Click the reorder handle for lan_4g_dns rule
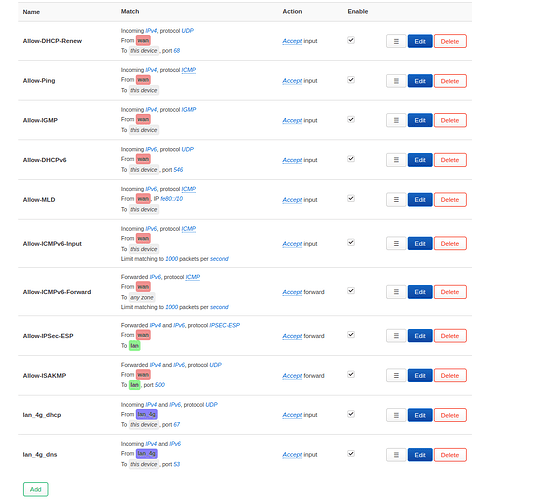This screenshot has width=539, height=499. [396, 455]
